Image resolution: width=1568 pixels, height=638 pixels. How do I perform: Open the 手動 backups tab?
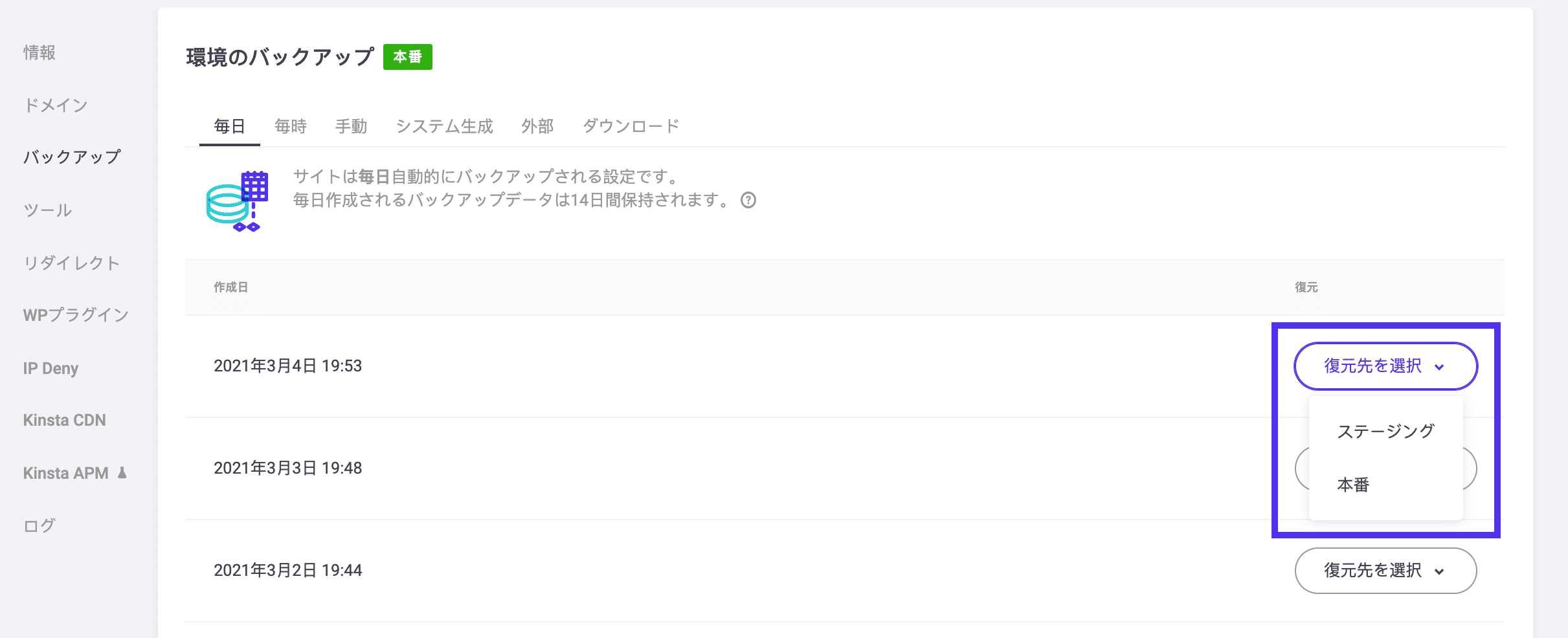pyautogui.click(x=352, y=126)
